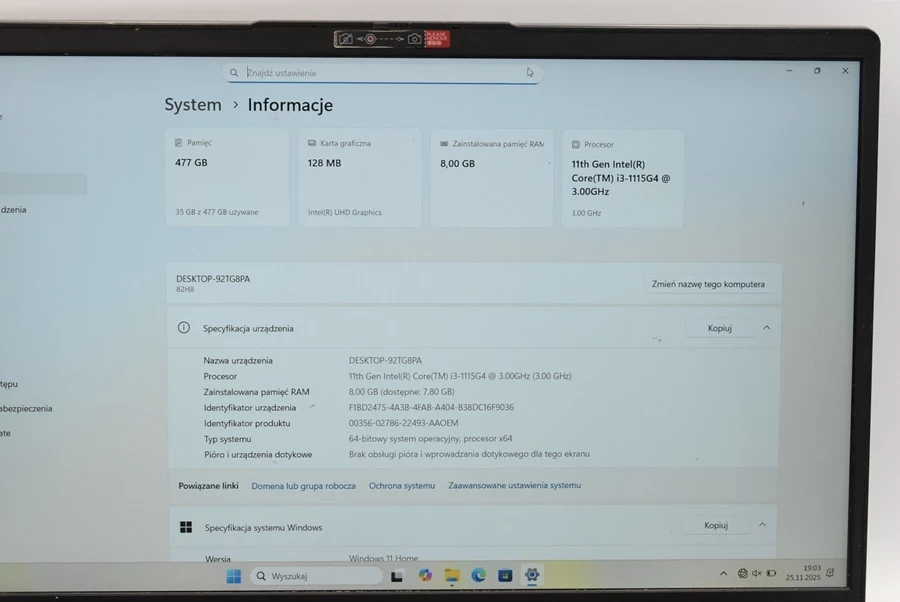The width and height of the screenshot is (900, 602).
Task: Open Task View from the taskbar
Action: coord(397,576)
